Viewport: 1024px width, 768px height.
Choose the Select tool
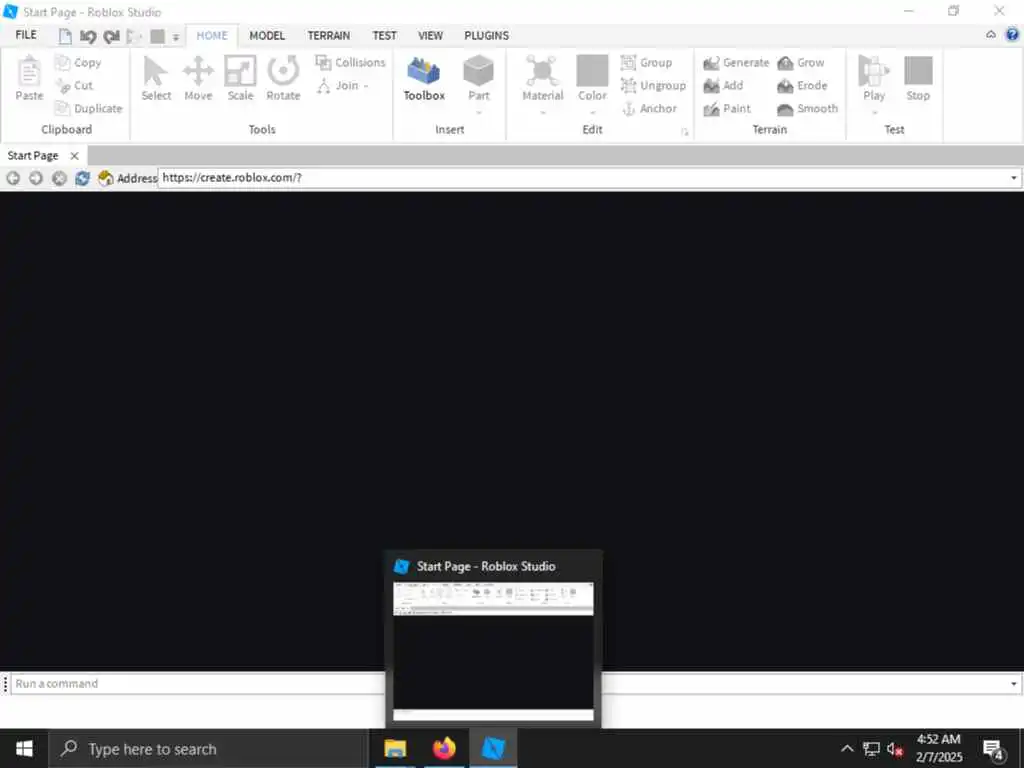(x=156, y=78)
